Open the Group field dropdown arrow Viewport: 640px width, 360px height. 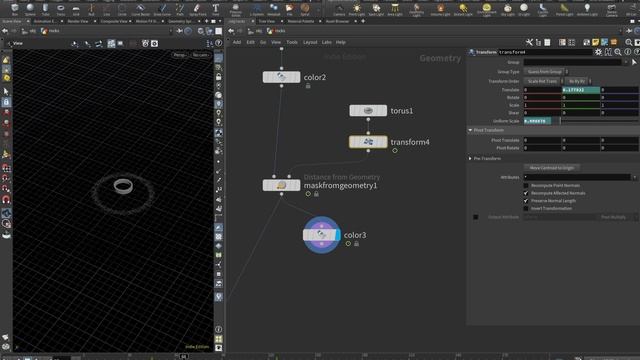coord(626,62)
